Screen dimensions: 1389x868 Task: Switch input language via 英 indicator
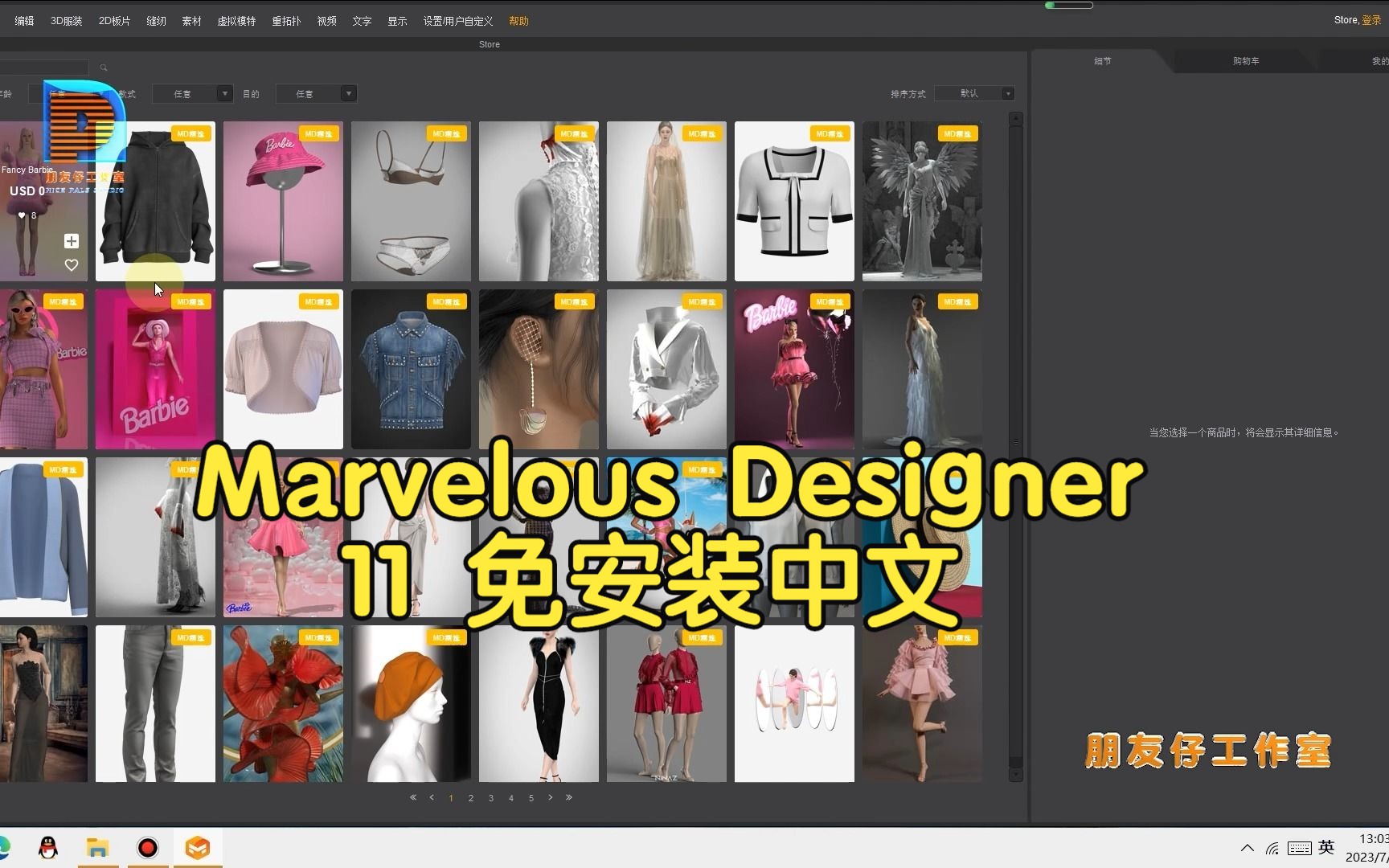coord(1326,847)
